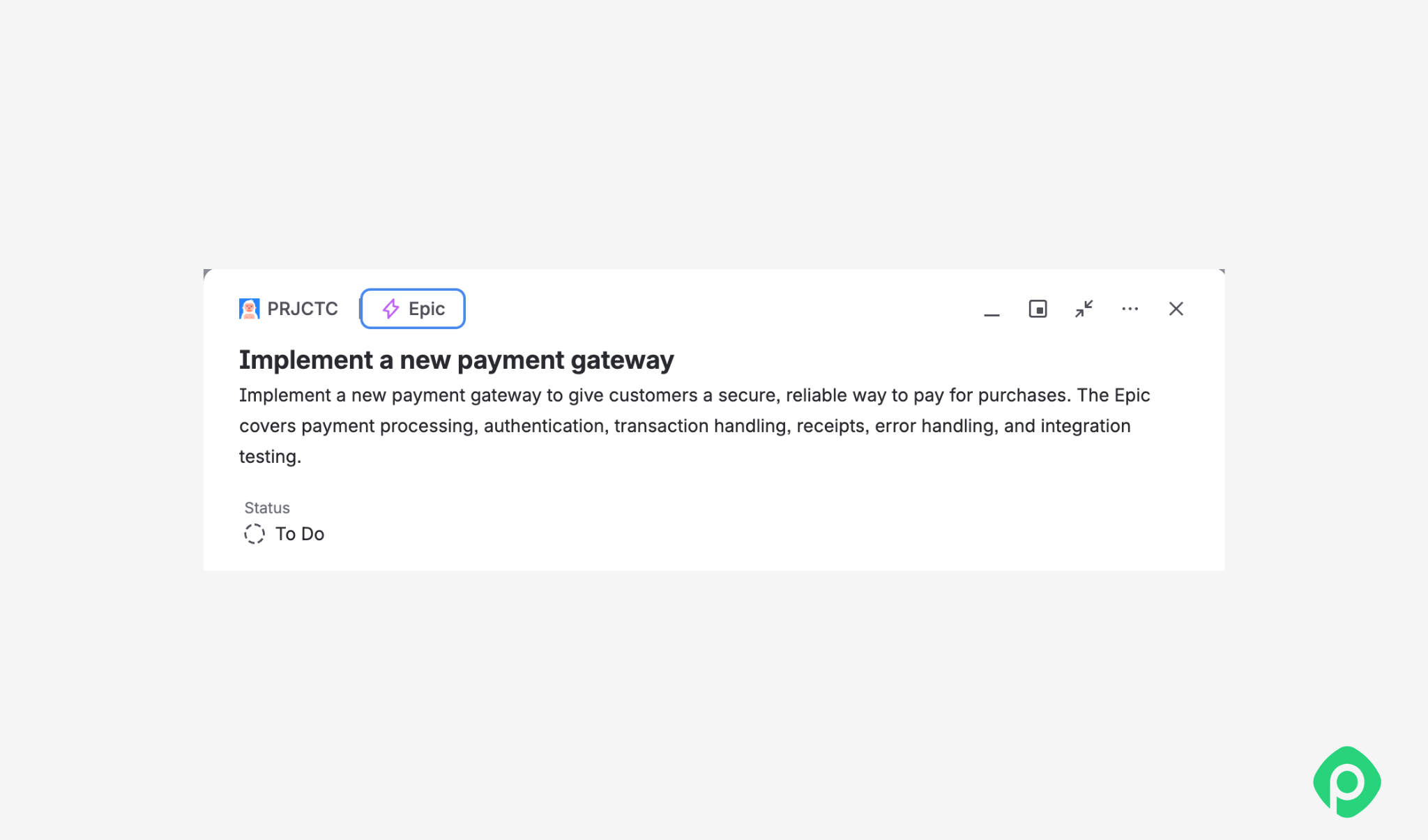
Task: Switch panel to side peek view icon
Action: pyautogui.click(x=1038, y=309)
